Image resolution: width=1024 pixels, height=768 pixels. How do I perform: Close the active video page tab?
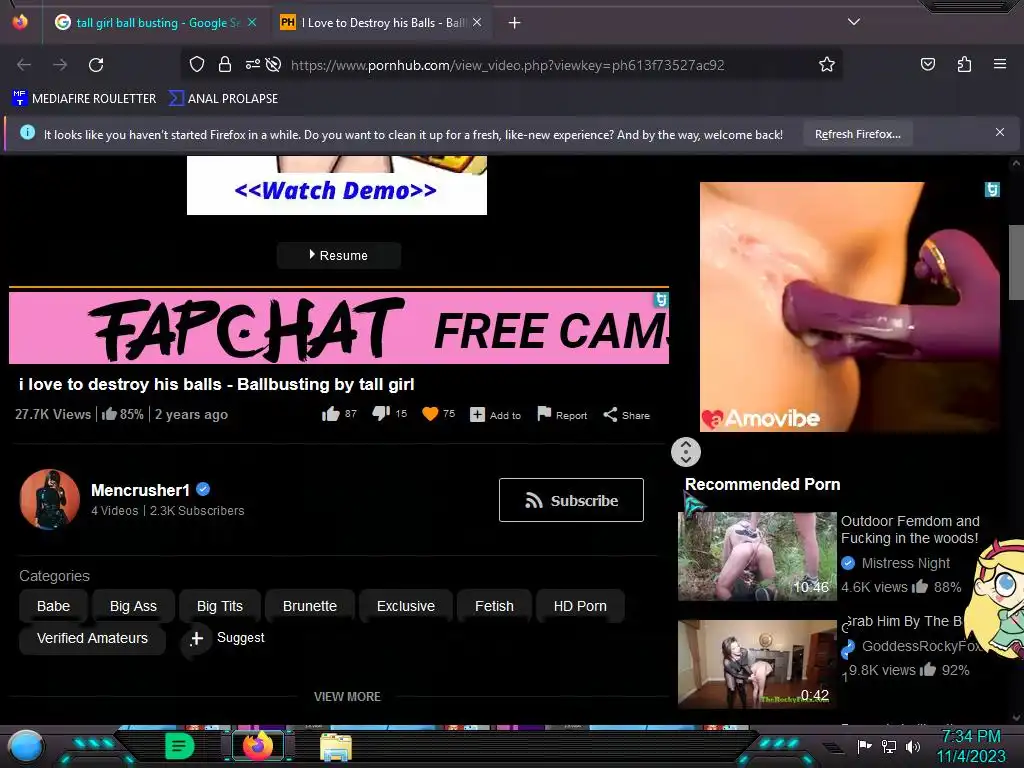point(477,22)
